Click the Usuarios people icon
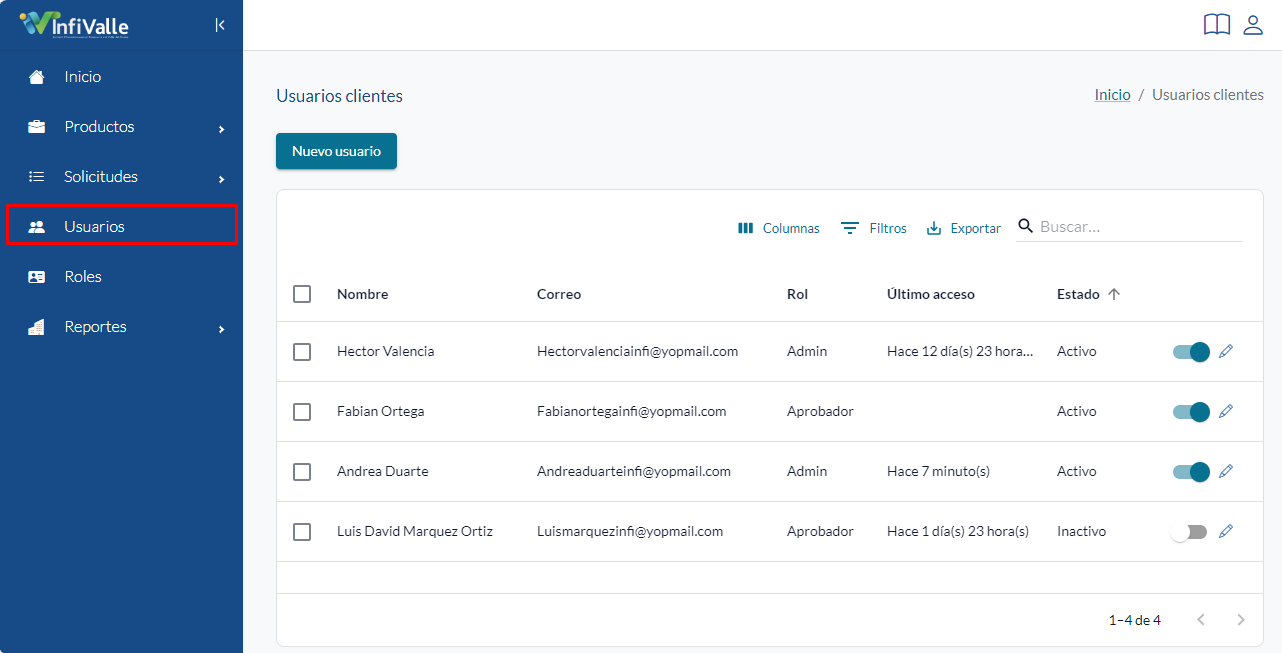 tap(37, 227)
